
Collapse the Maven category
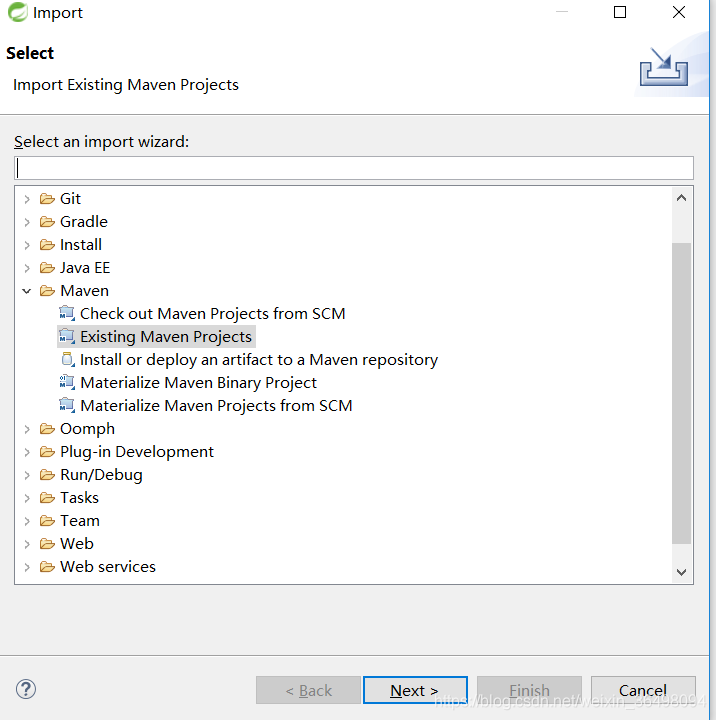[27, 291]
